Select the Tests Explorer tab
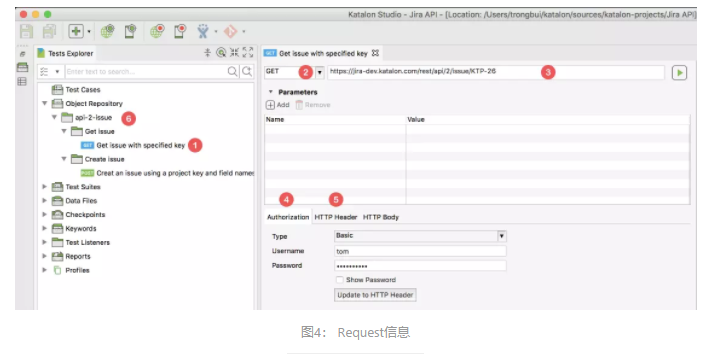Viewport: 704px width, 361px height. tap(66, 53)
